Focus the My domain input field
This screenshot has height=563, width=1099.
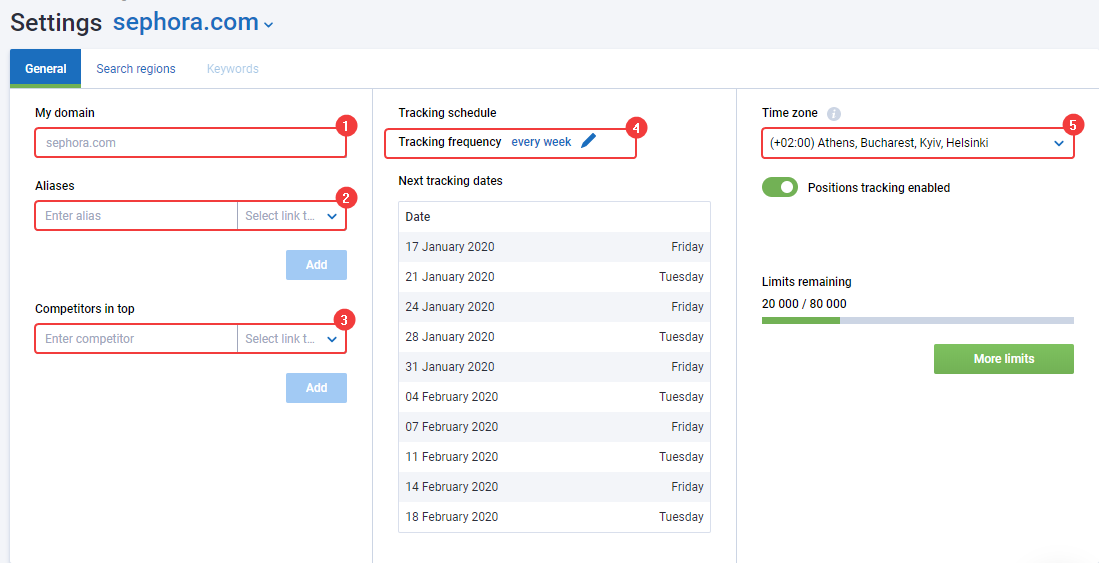(x=191, y=143)
